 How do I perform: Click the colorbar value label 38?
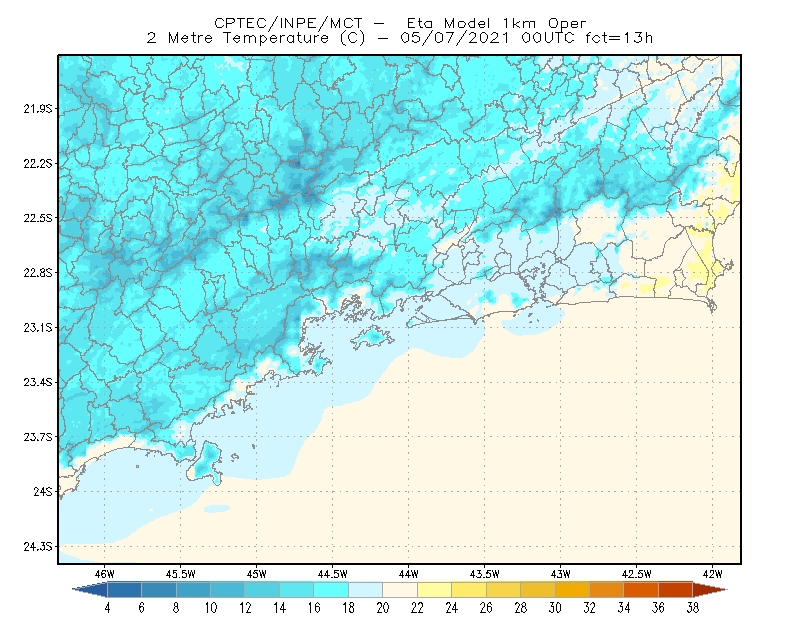[x=692, y=608]
